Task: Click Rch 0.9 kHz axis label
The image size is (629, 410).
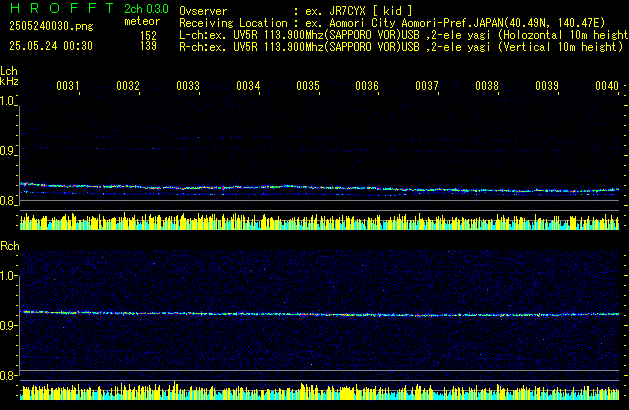Action: (x=8, y=325)
